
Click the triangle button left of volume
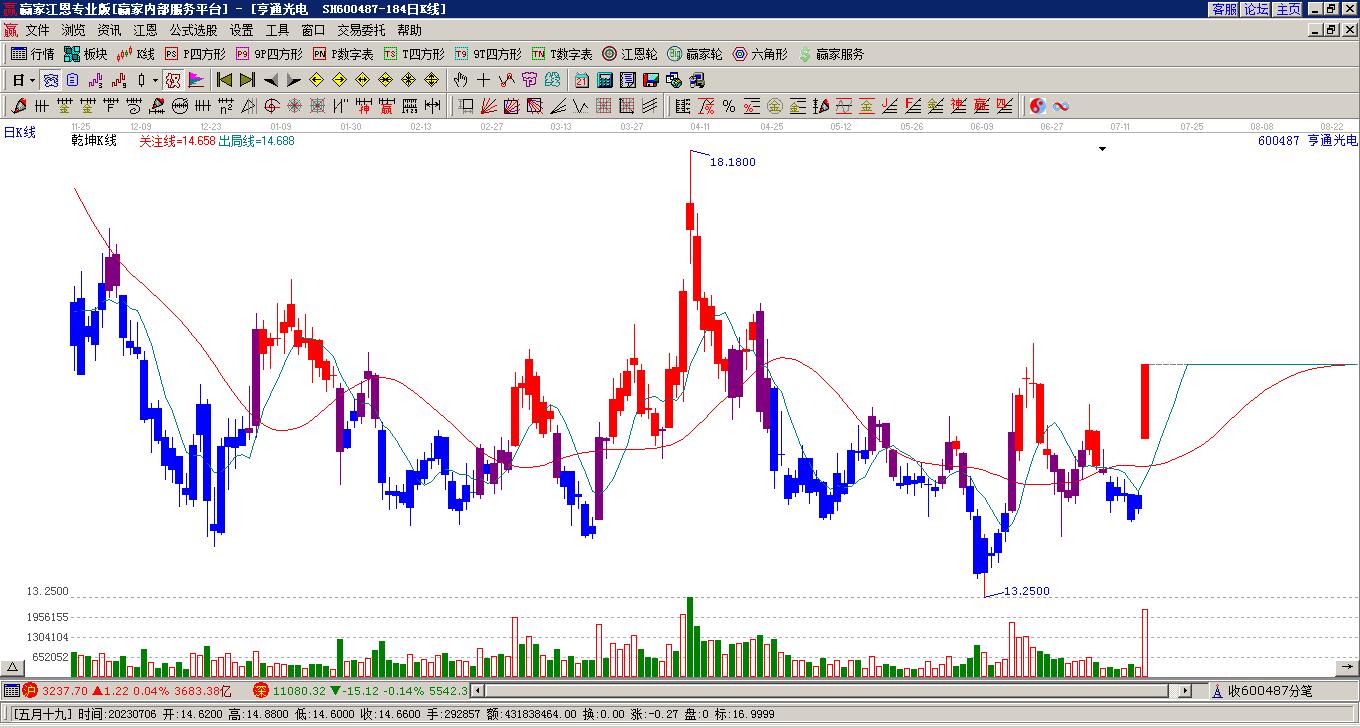tap(14, 667)
